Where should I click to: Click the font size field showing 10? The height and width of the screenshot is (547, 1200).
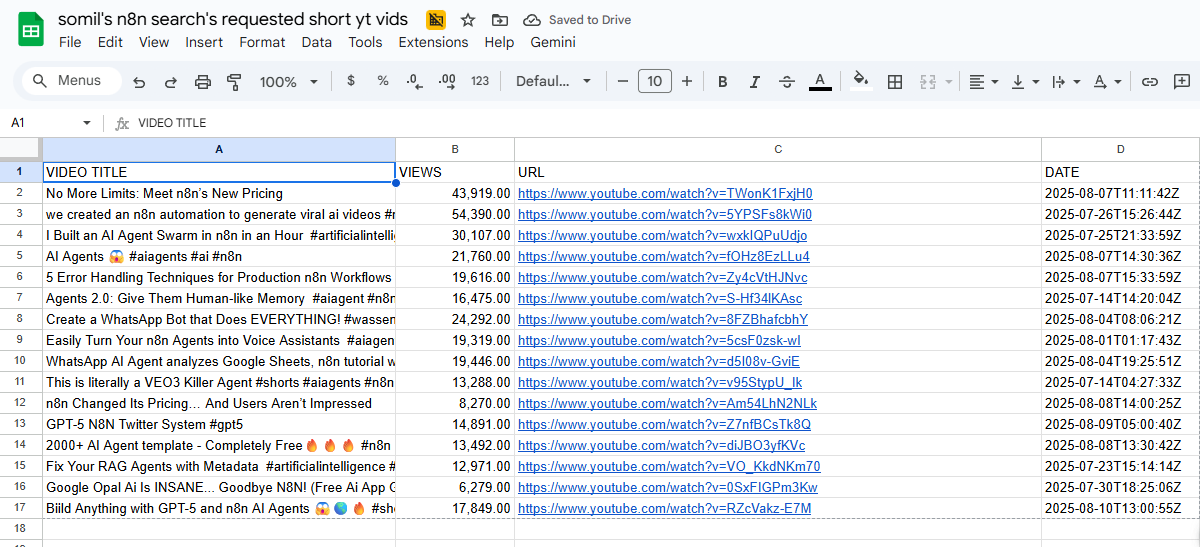pyautogui.click(x=655, y=81)
